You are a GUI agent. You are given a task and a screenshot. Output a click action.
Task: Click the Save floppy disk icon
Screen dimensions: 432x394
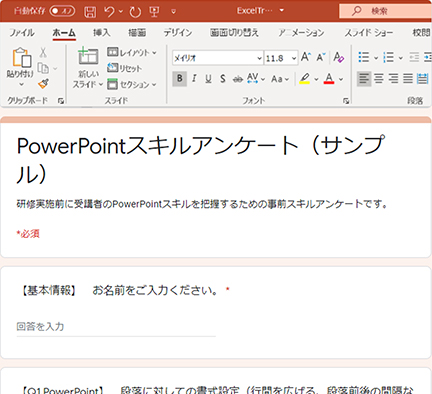click(90, 12)
